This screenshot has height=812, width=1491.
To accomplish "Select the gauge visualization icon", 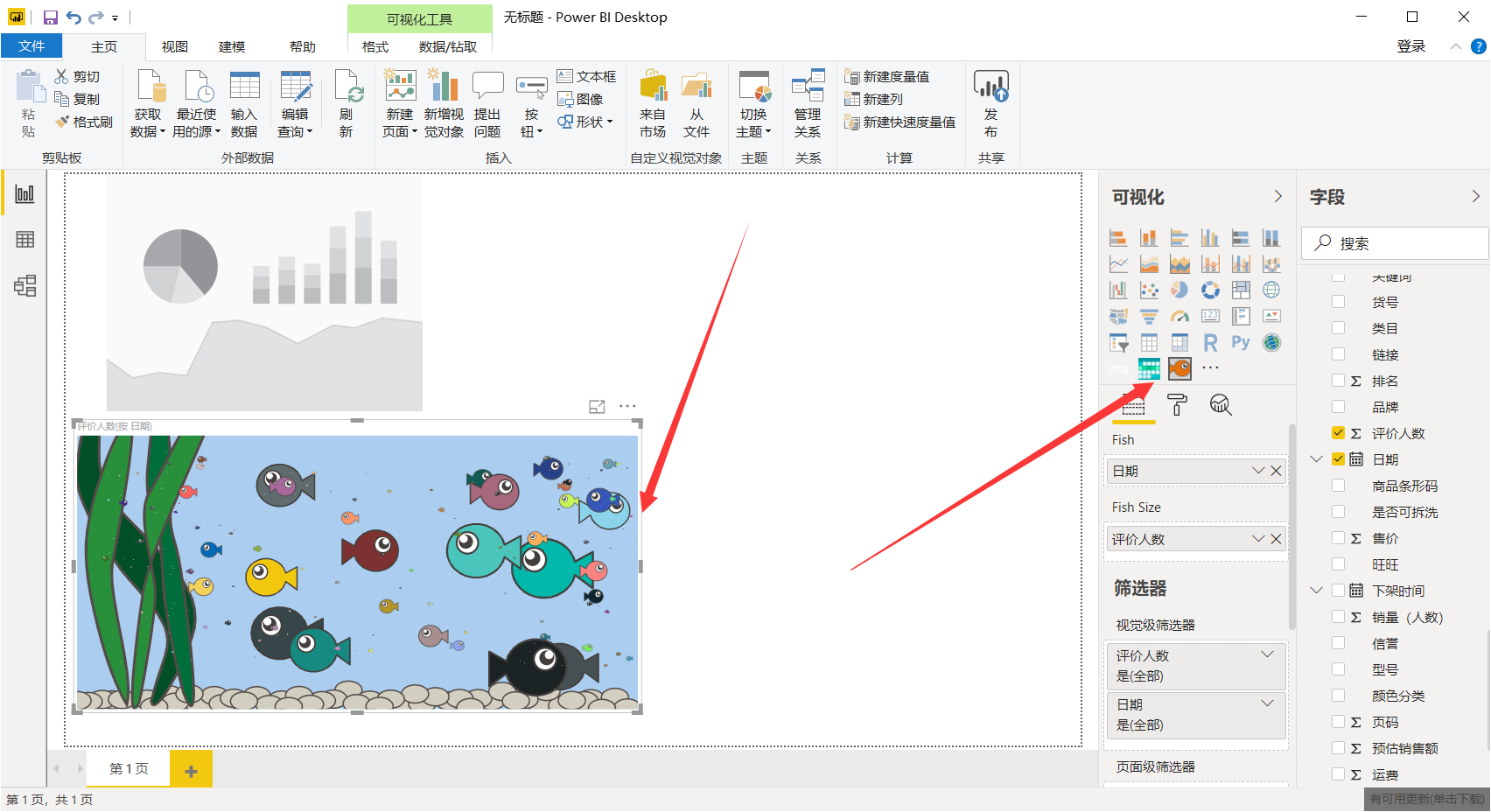I will point(1179,316).
